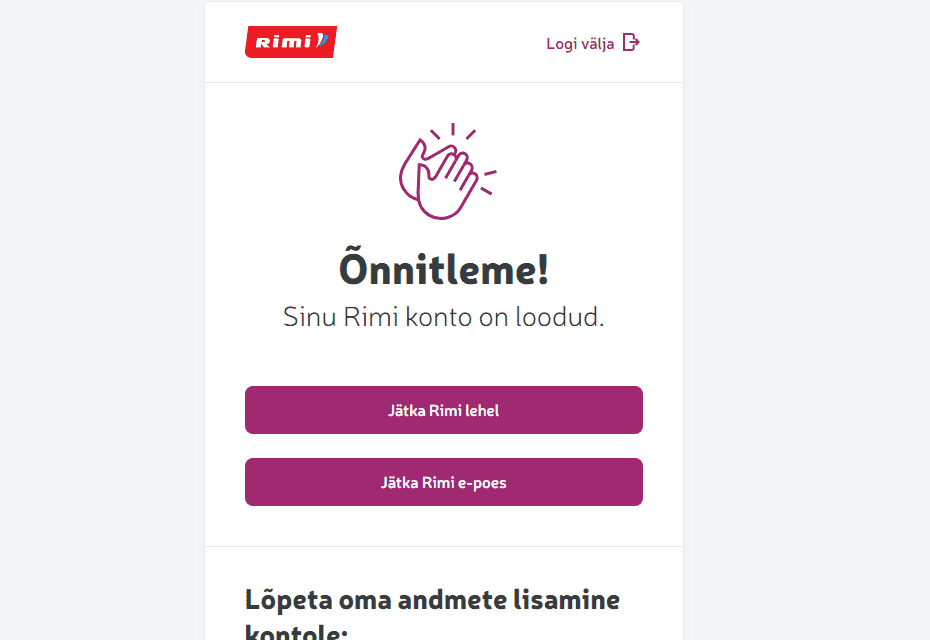930x640 pixels.
Task: Continue with the 'Jätka Rimi e-poes' button
Action: coord(443,482)
